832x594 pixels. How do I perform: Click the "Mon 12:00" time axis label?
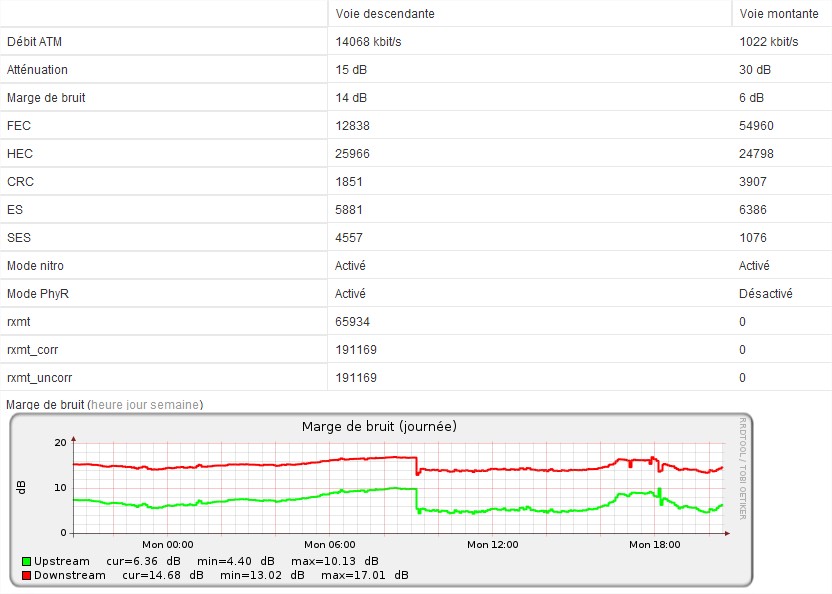(x=492, y=545)
